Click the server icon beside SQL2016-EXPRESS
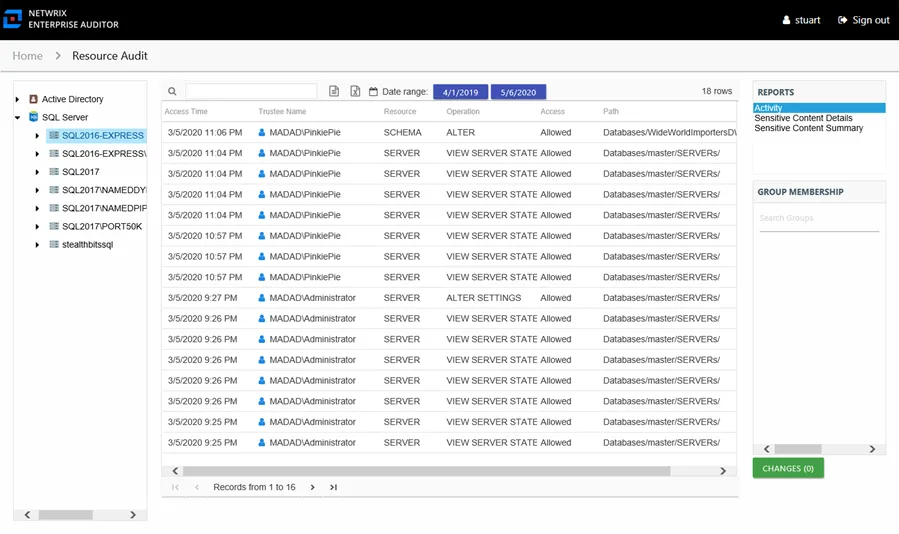899x534 pixels. (54, 135)
